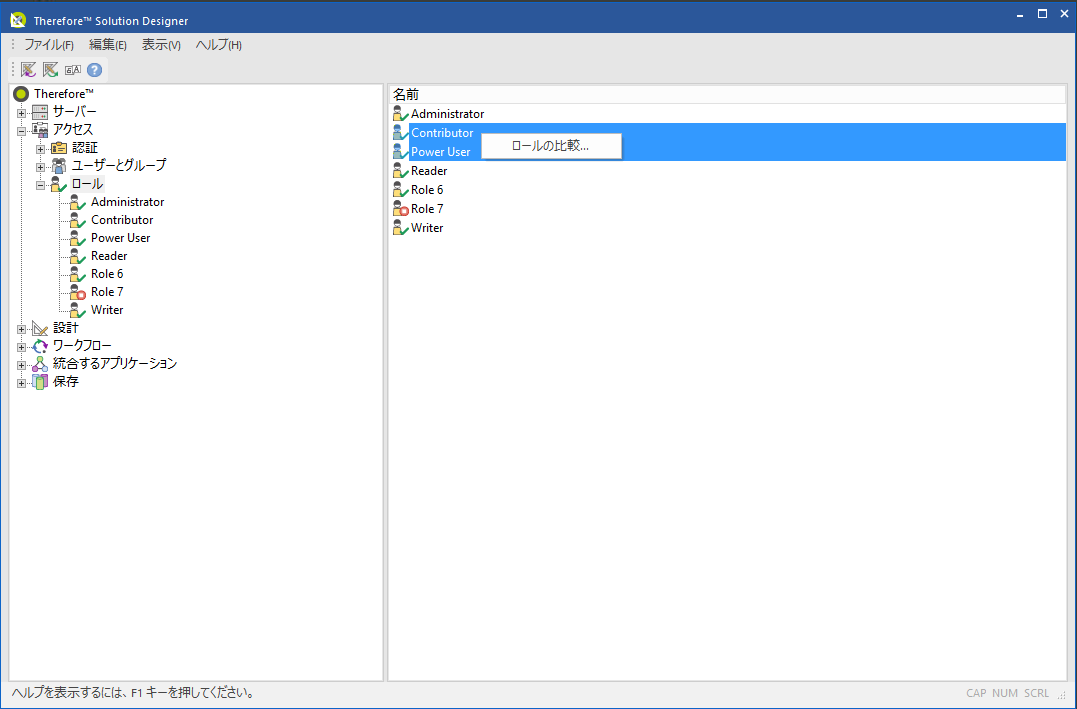This screenshot has height=709, width=1077.
Task: Click the Power User role icon in tree
Action: tap(78, 238)
